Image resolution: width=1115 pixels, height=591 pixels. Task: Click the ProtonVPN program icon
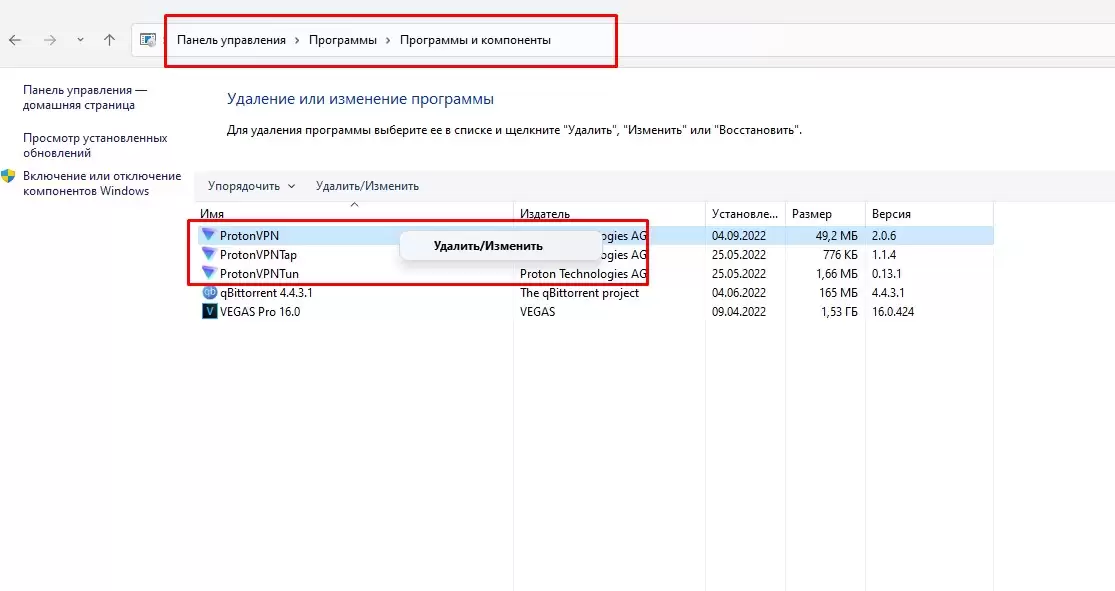pos(208,235)
